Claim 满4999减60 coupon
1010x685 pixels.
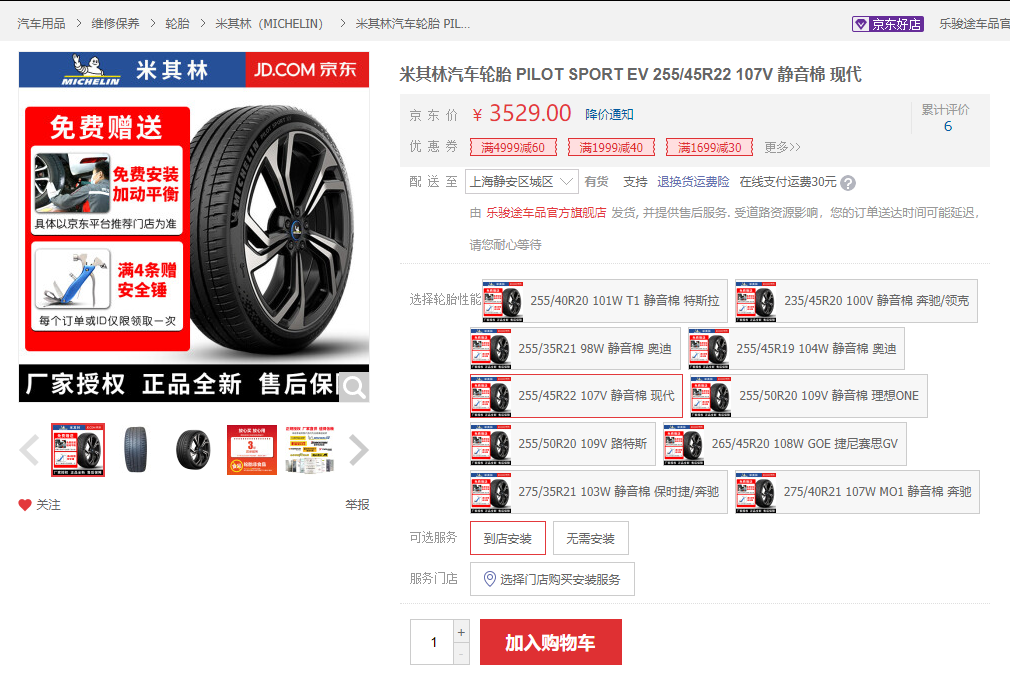[513, 148]
